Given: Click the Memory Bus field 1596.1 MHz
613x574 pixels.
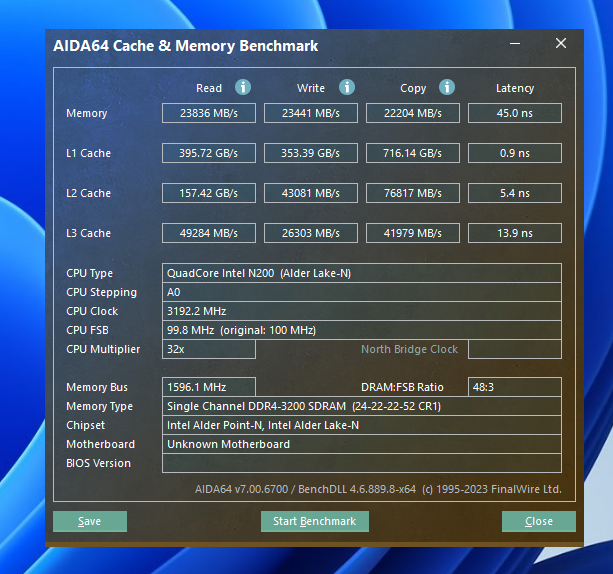Looking at the screenshot, I should click(x=209, y=387).
